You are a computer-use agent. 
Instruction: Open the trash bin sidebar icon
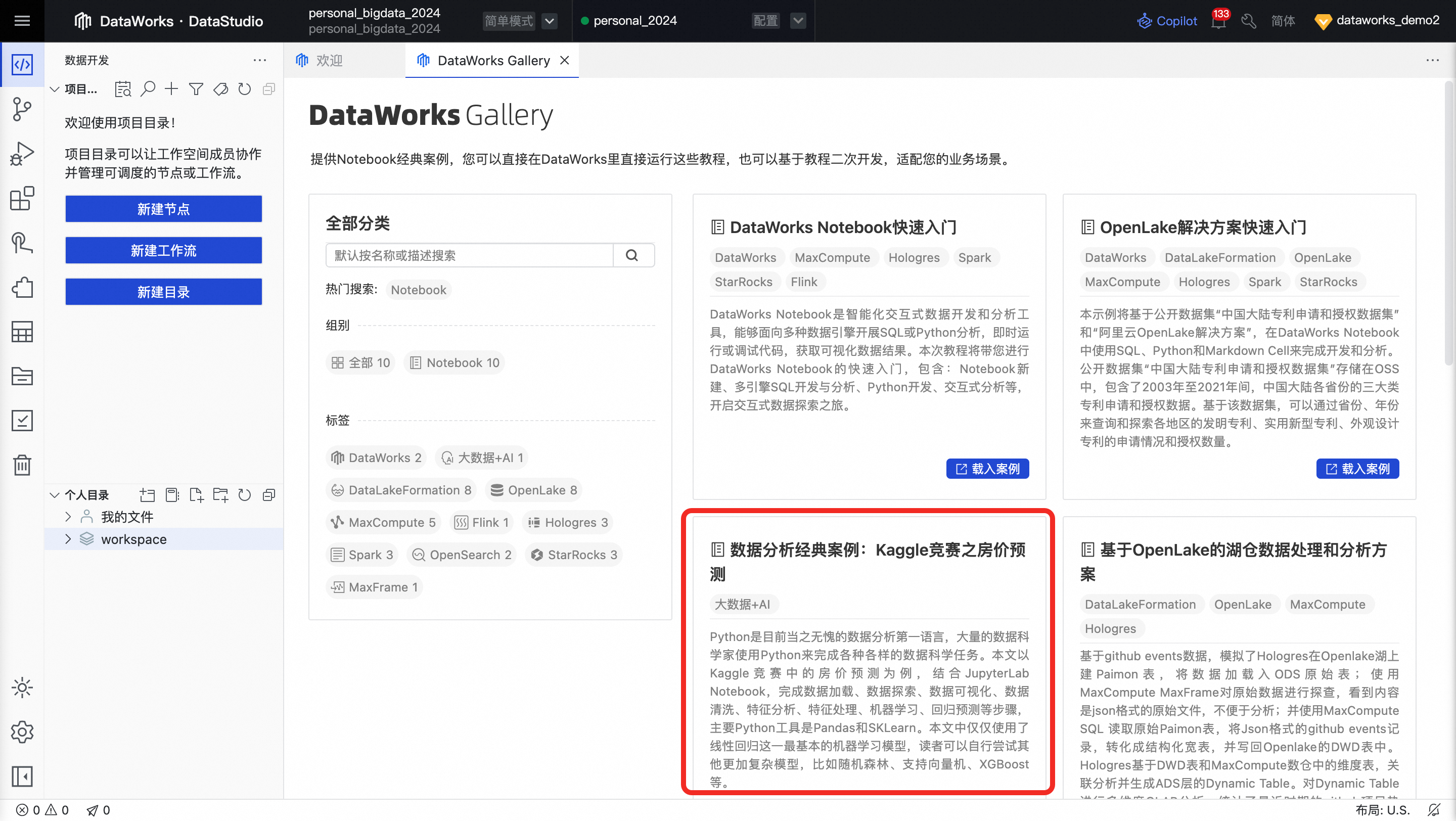tap(23, 465)
